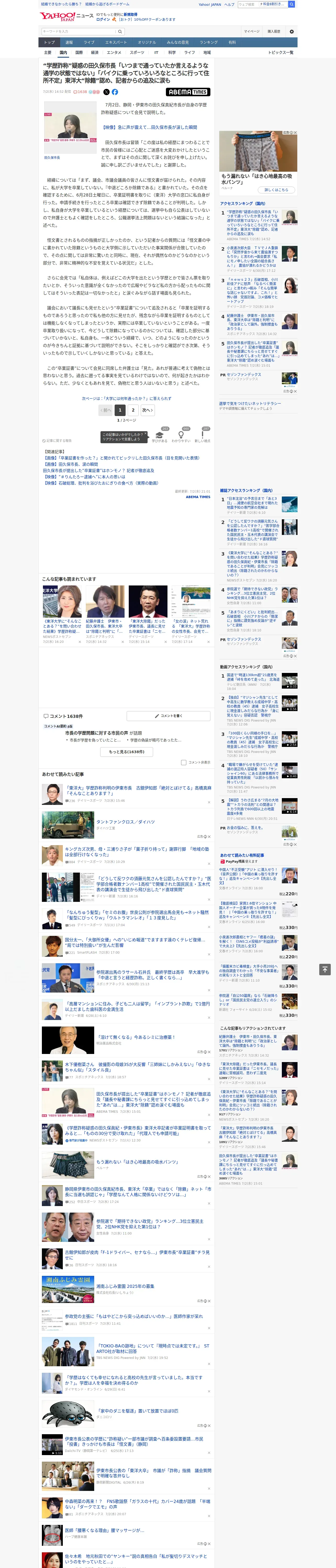The image size is (336, 1568).
Task: Click the emoji reaction icons beside headline
Action: click(x=94, y=92)
